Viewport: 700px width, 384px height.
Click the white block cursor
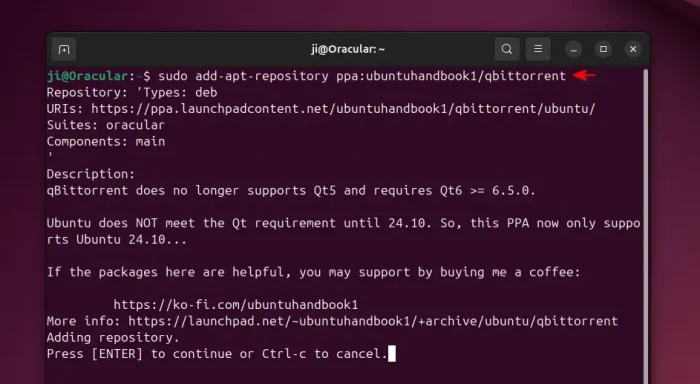(392, 354)
